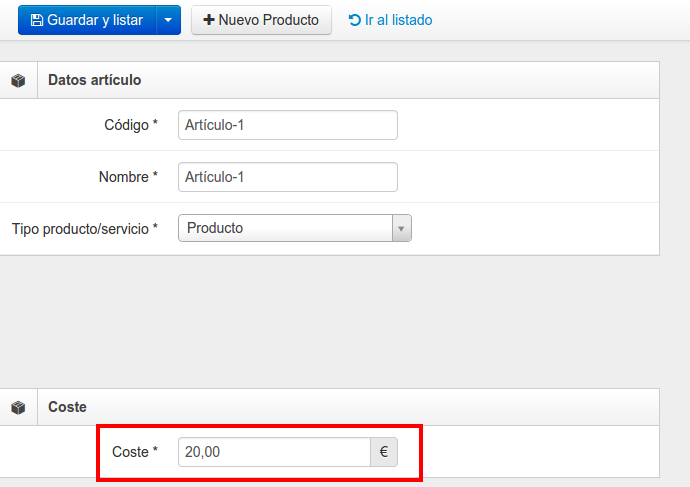
Task: Focus the Coste amount field showing 20,00
Action: 274,452
